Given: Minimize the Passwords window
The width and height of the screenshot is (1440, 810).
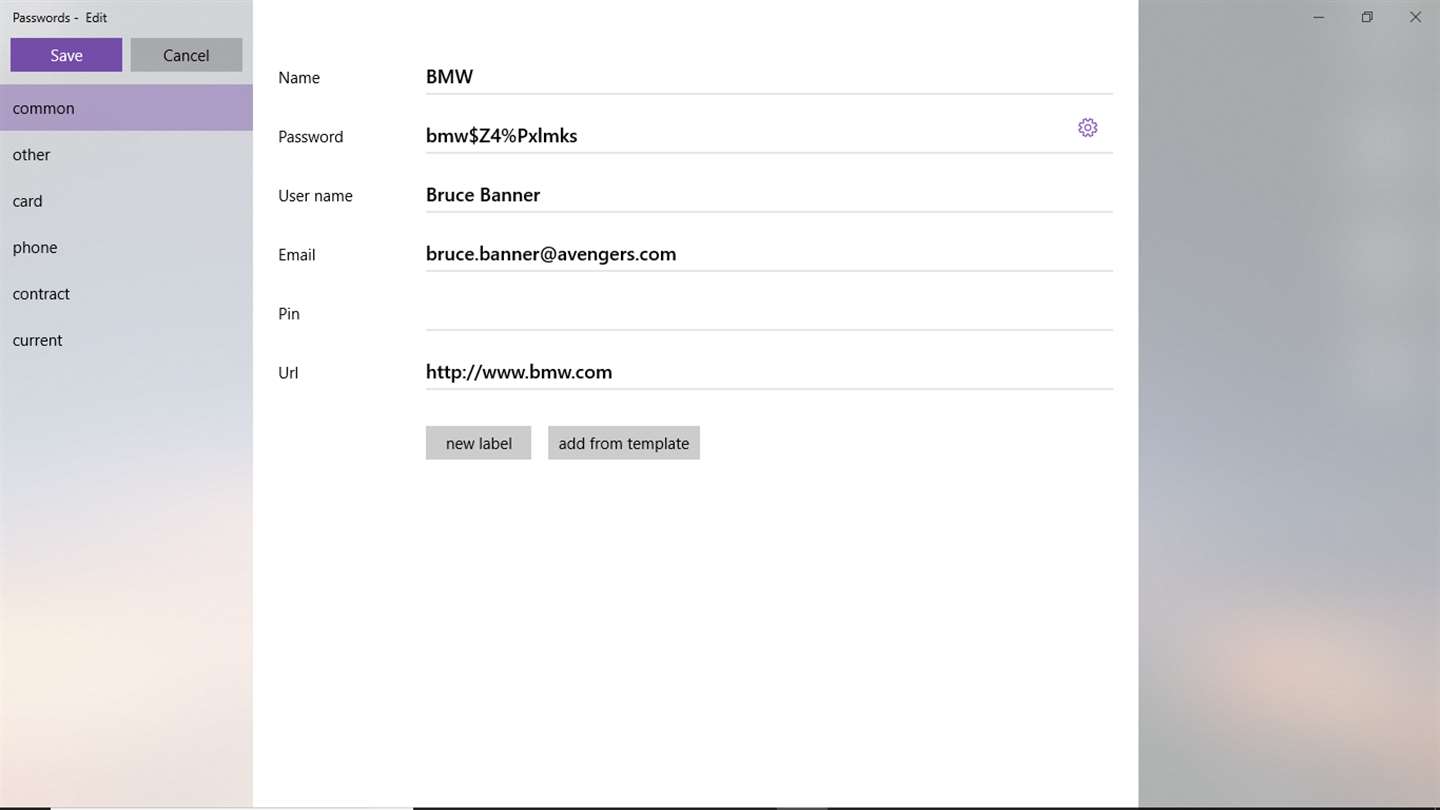Looking at the screenshot, I should 1319,17.
